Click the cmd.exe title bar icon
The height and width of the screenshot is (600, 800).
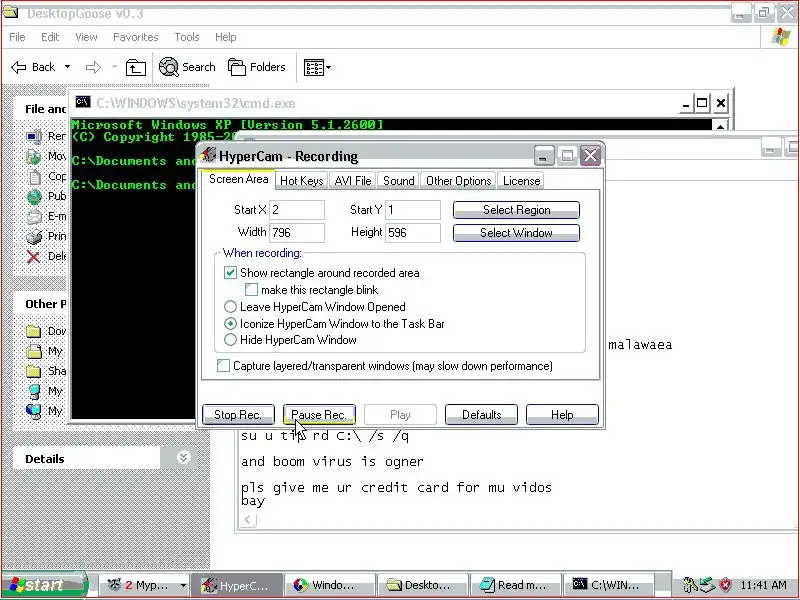click(x=83, y=103)
